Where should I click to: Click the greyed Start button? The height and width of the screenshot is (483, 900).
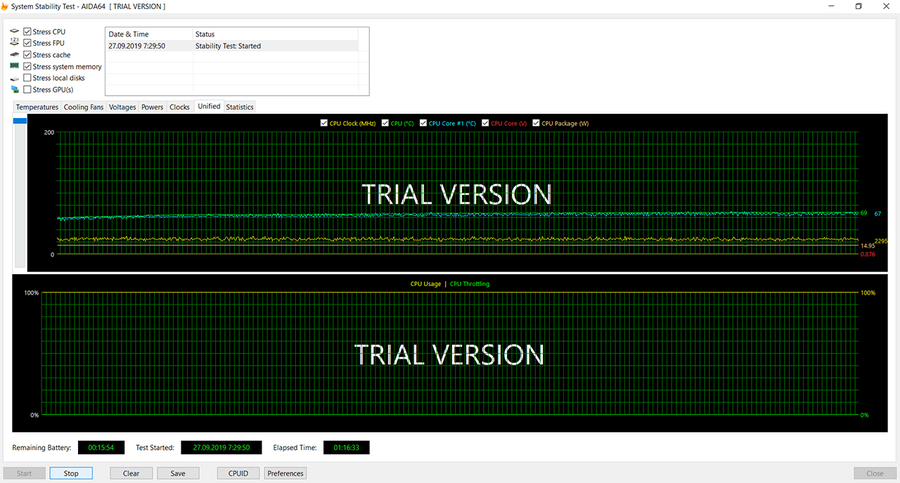coord(24,473)
